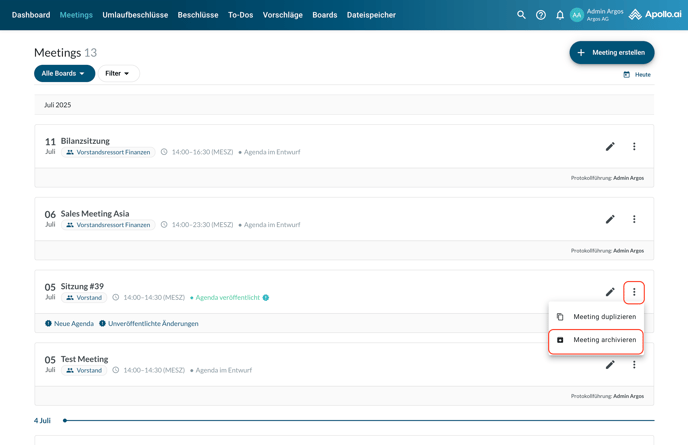This screenshot has height=445, width=688.
Task: Switch to the Beschlüsse tab
Action: click(x=198, y=15)
